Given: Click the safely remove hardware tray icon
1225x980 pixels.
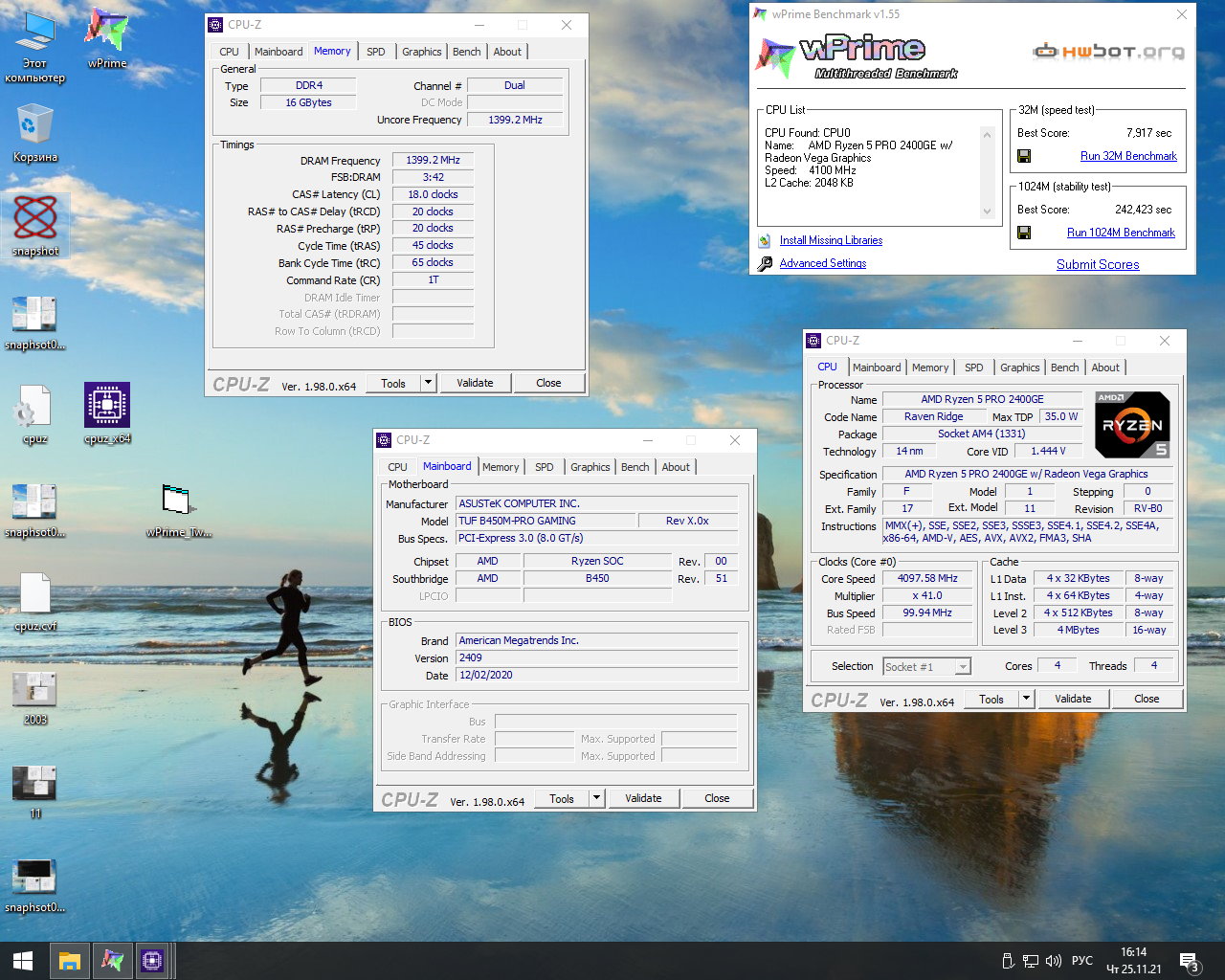Looking at the screenshot, I should [x=1008, y=961].
